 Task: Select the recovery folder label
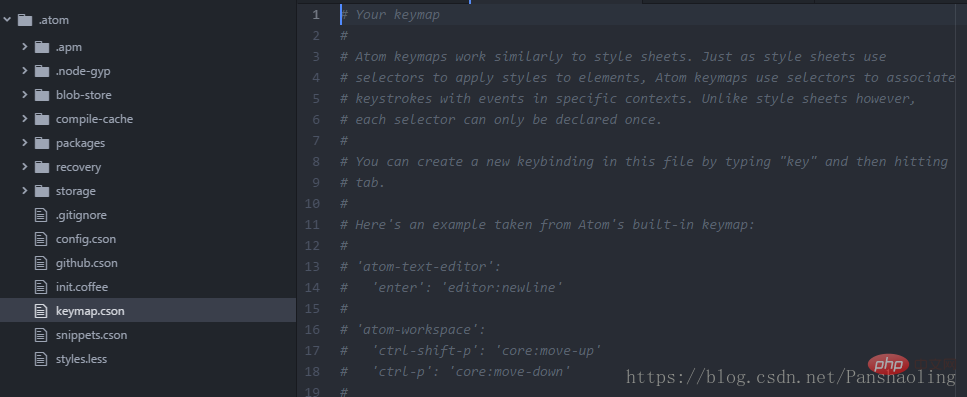pos(78,167)
